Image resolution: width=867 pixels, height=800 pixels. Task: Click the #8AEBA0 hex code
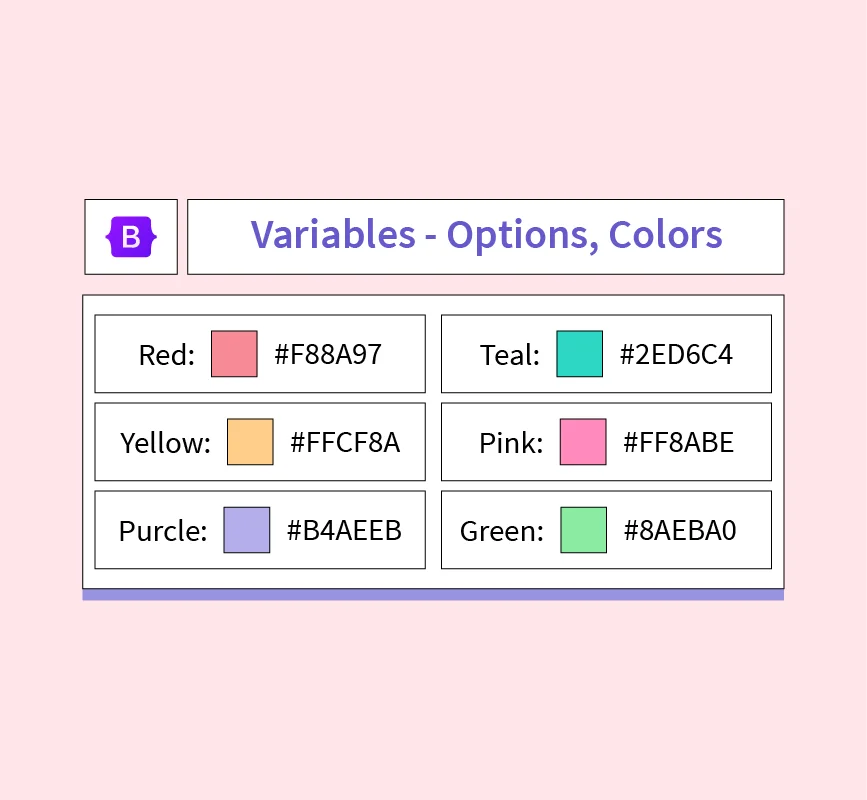[680, 530]
